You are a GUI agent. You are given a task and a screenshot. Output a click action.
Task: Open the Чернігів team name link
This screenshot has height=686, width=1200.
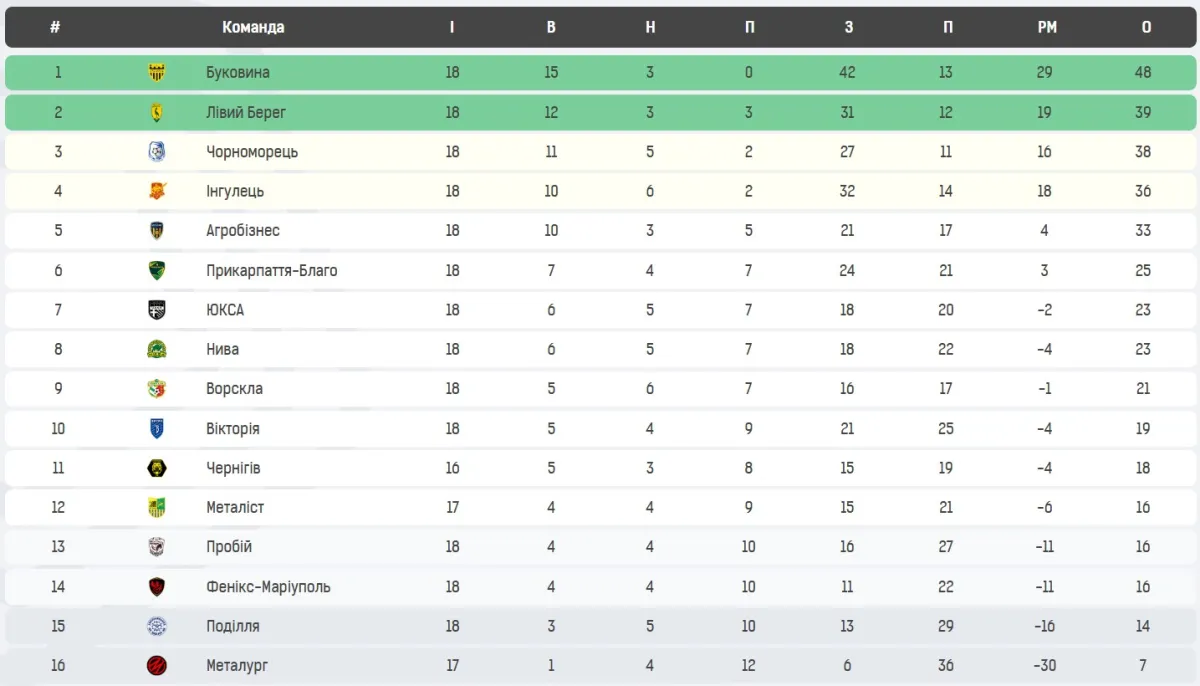tap(233, 468)
